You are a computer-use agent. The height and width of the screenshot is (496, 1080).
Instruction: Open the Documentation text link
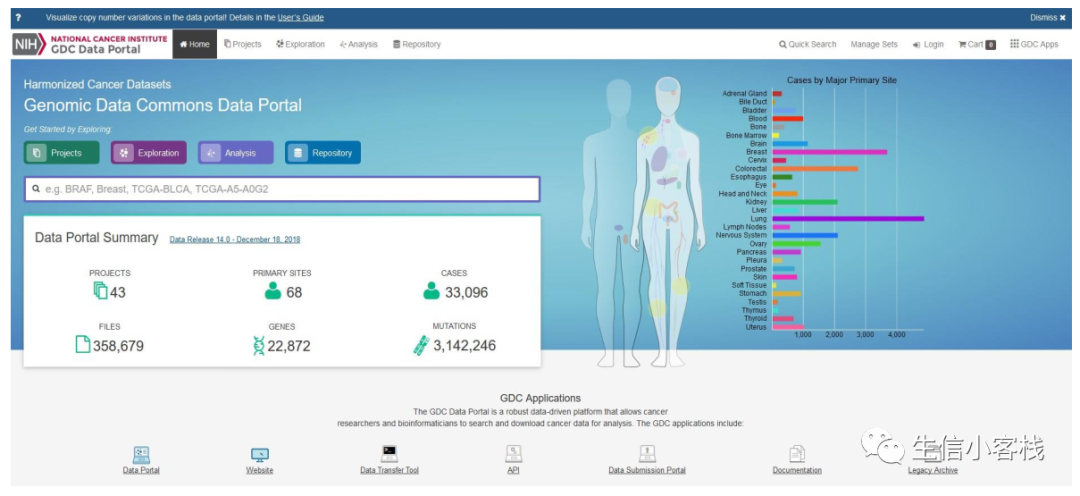tap(797, 471)
